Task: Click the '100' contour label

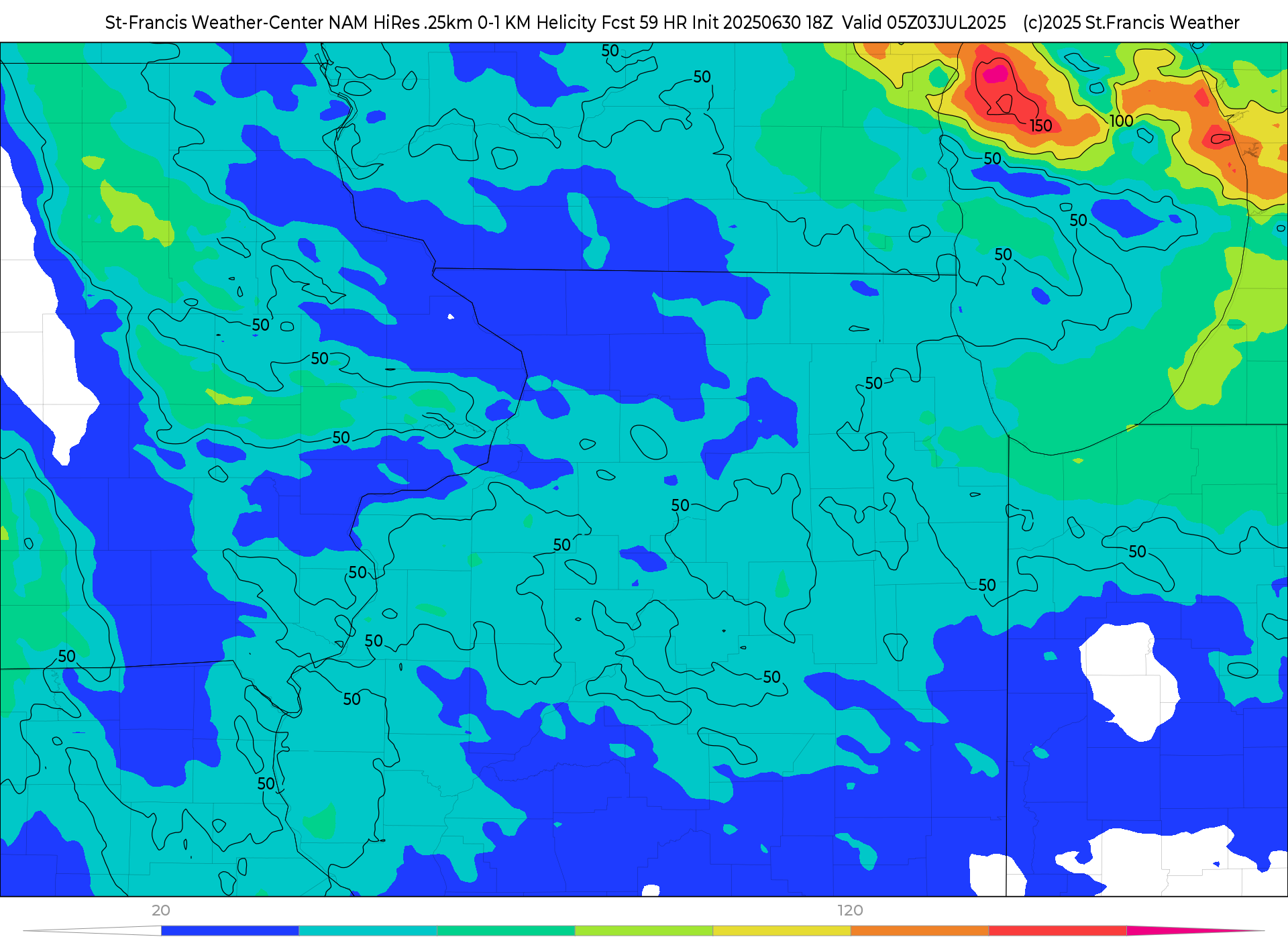Action: 1121,121
